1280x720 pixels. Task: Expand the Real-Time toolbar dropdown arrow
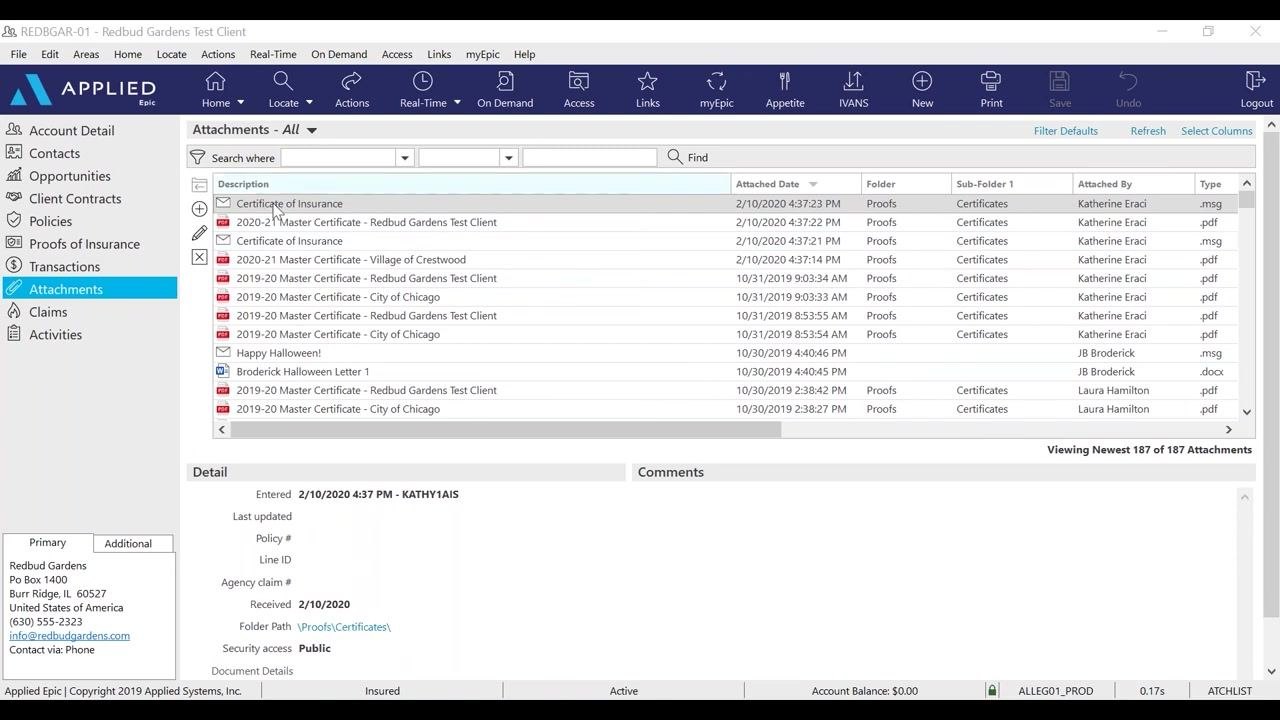pos(457,103)
